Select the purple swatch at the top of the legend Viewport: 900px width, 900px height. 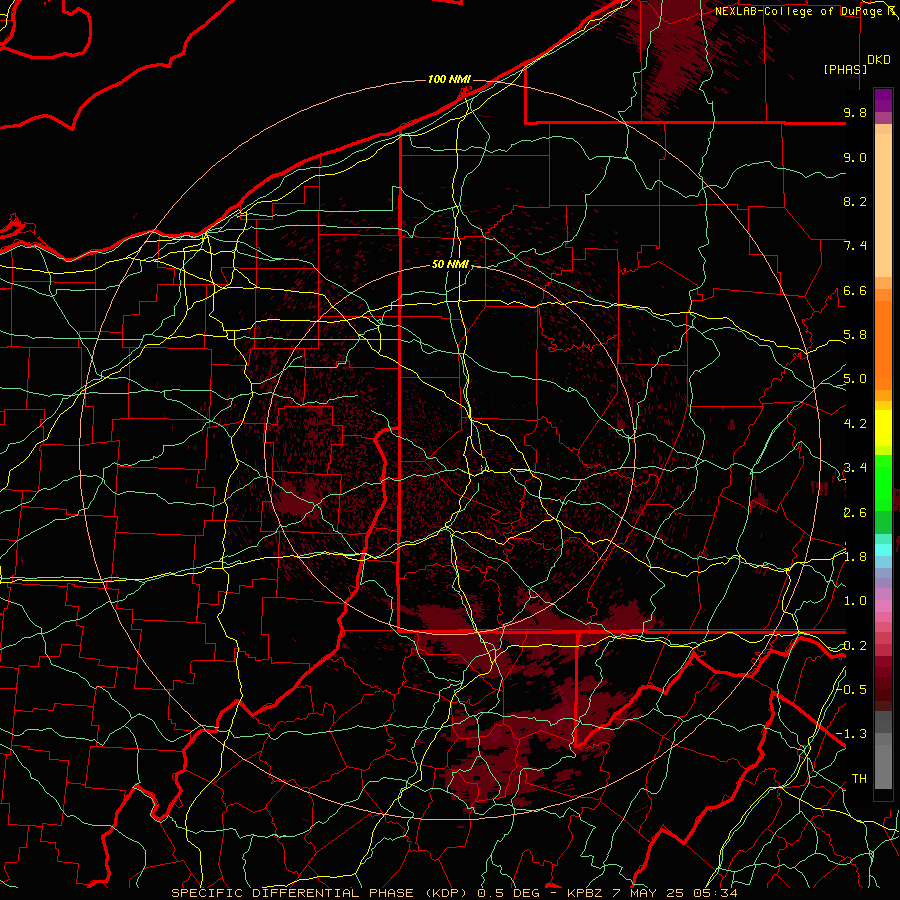click(883, 100)
